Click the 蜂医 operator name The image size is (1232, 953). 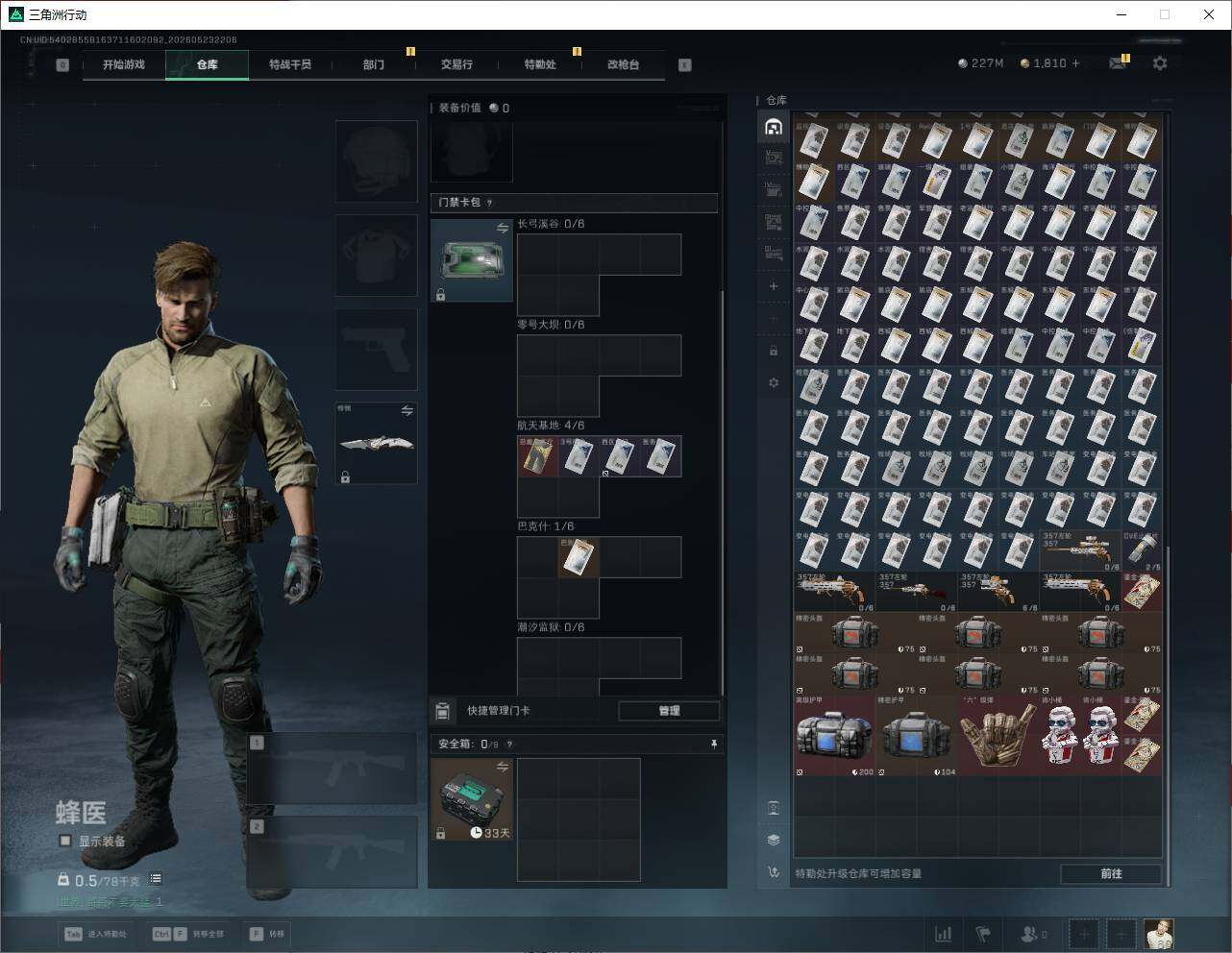coord(81,813)
